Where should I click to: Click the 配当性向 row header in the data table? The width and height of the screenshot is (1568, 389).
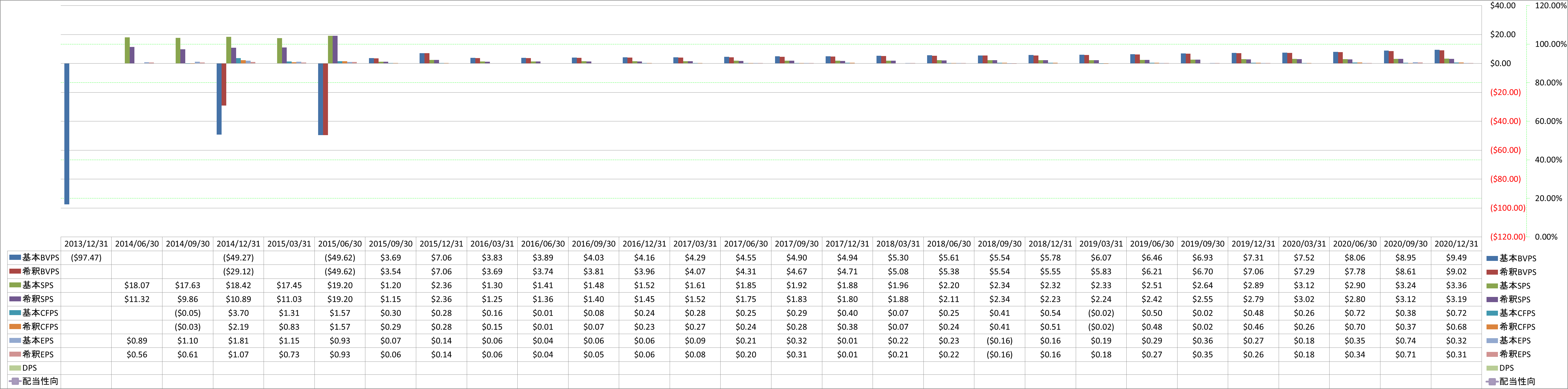(x=34, y=381)
